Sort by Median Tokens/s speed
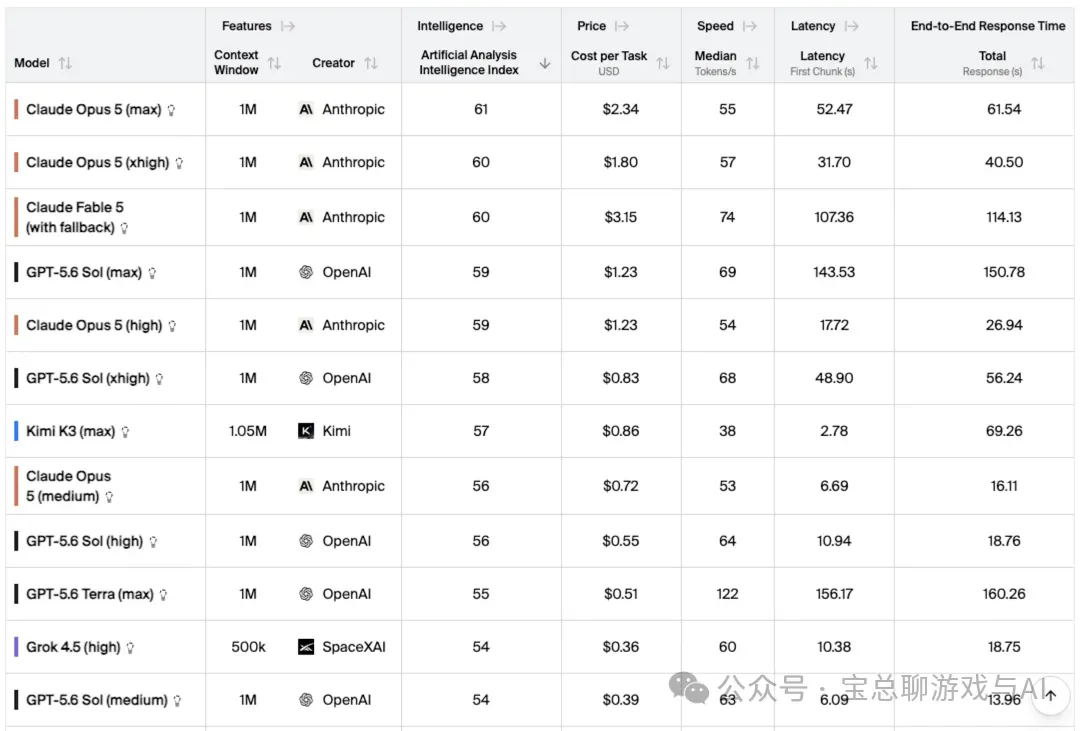 point(753,63)
